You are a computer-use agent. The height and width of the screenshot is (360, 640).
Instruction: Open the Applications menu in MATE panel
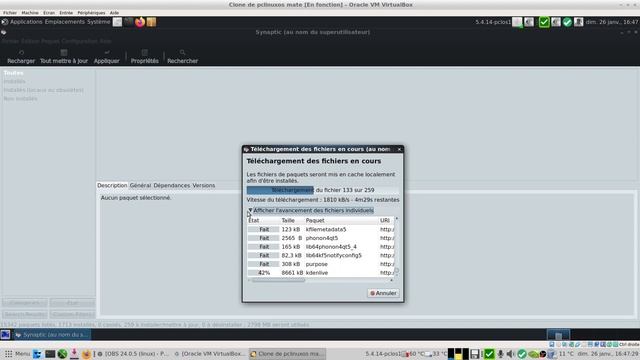pos(26,22)
